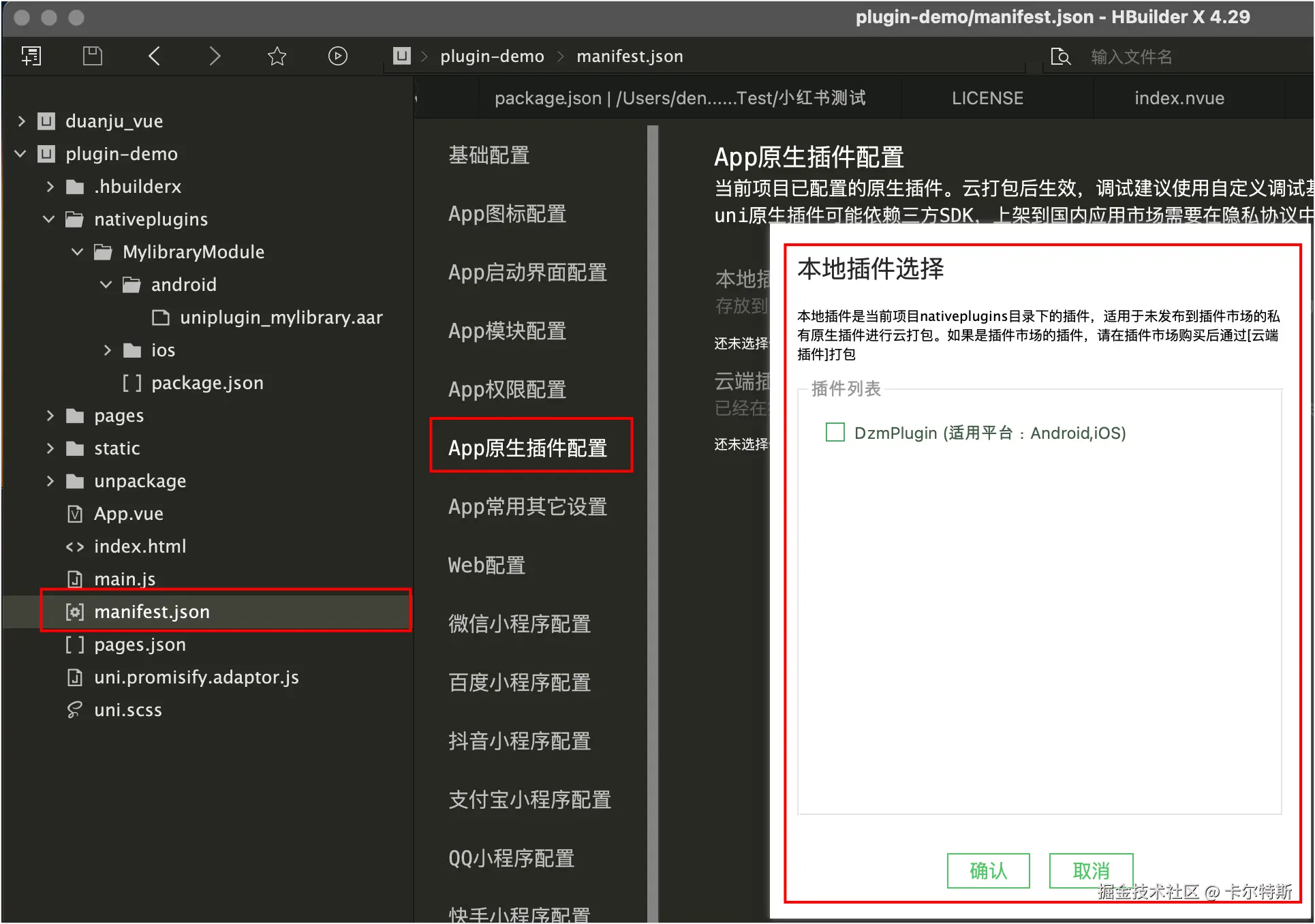The image size is (1315, 924).
Task: Expand the pages folder
Action: click(x=50, y=416)
